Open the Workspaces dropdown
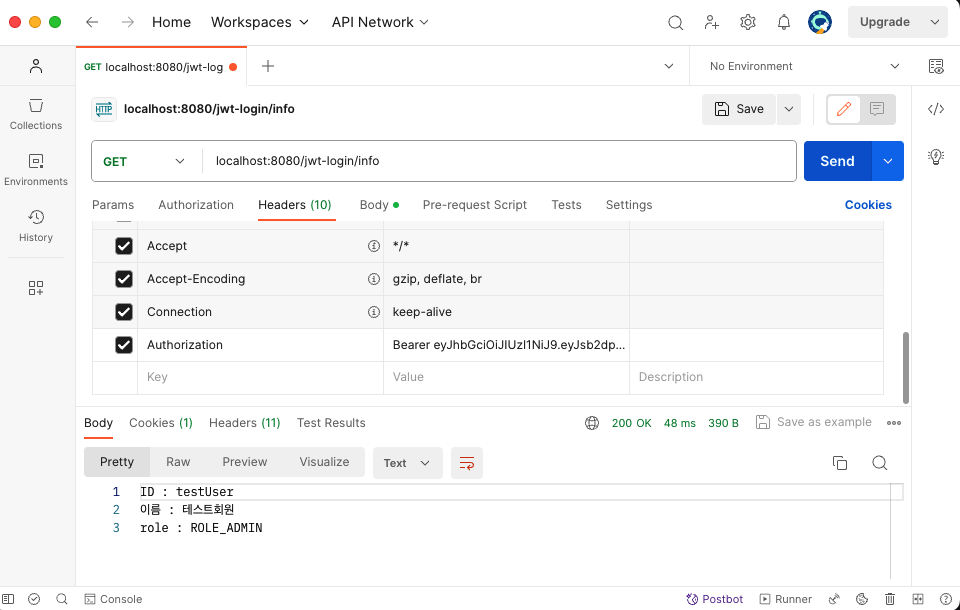The height and width of the screenshot is (610, 960). coord(260,22)
